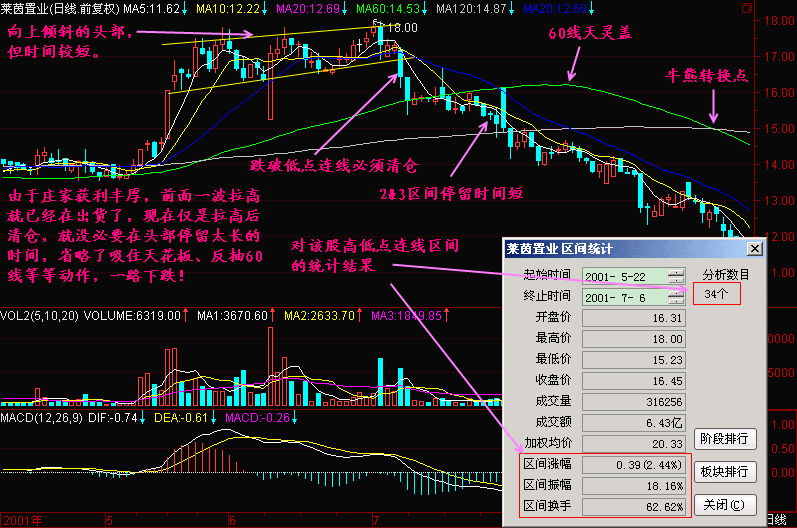Increase the 终止时间 date with up spinner
Screen dimensions: 797x528
pyautogui.click(x=677, y=293)
